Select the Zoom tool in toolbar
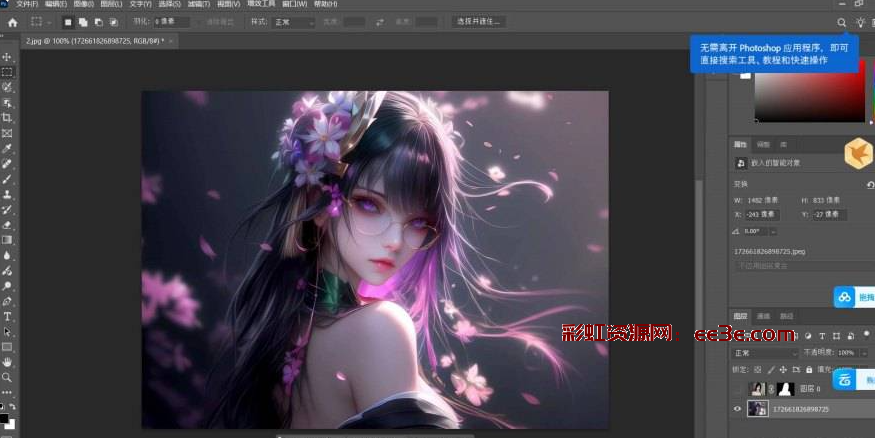This screenshot has width=875, height=438. (7, 377)
